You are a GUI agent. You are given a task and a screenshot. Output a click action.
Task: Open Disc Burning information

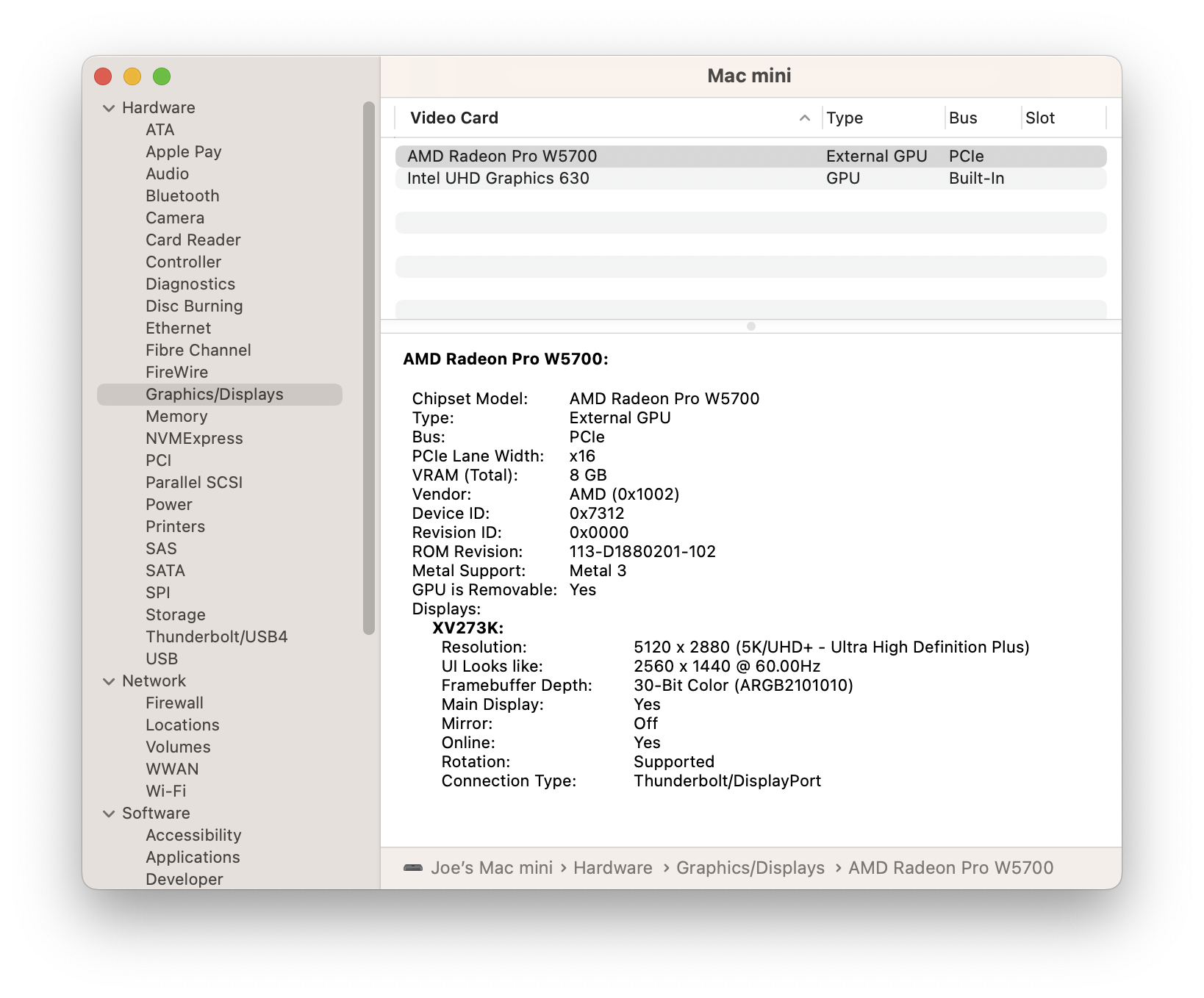pyautogui.click(x=194, y=306)
